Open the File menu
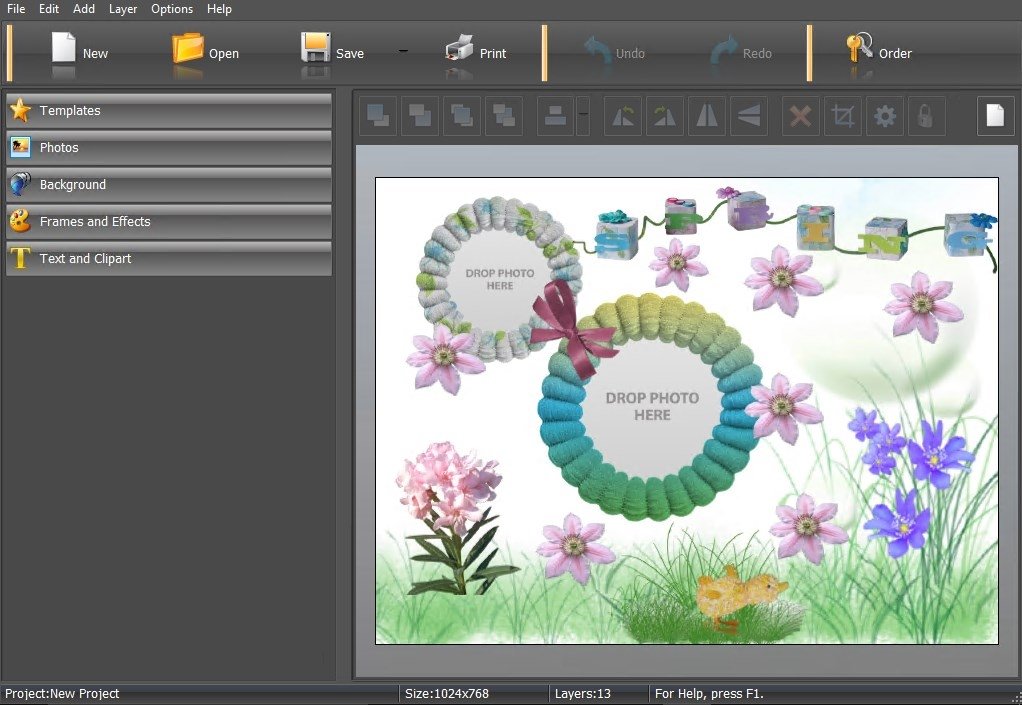1022x705 pixels. tap(16, 9)
